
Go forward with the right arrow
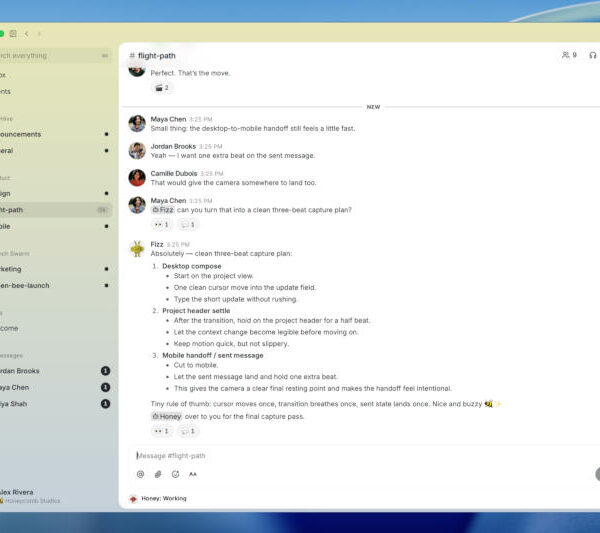coord(39,34)
